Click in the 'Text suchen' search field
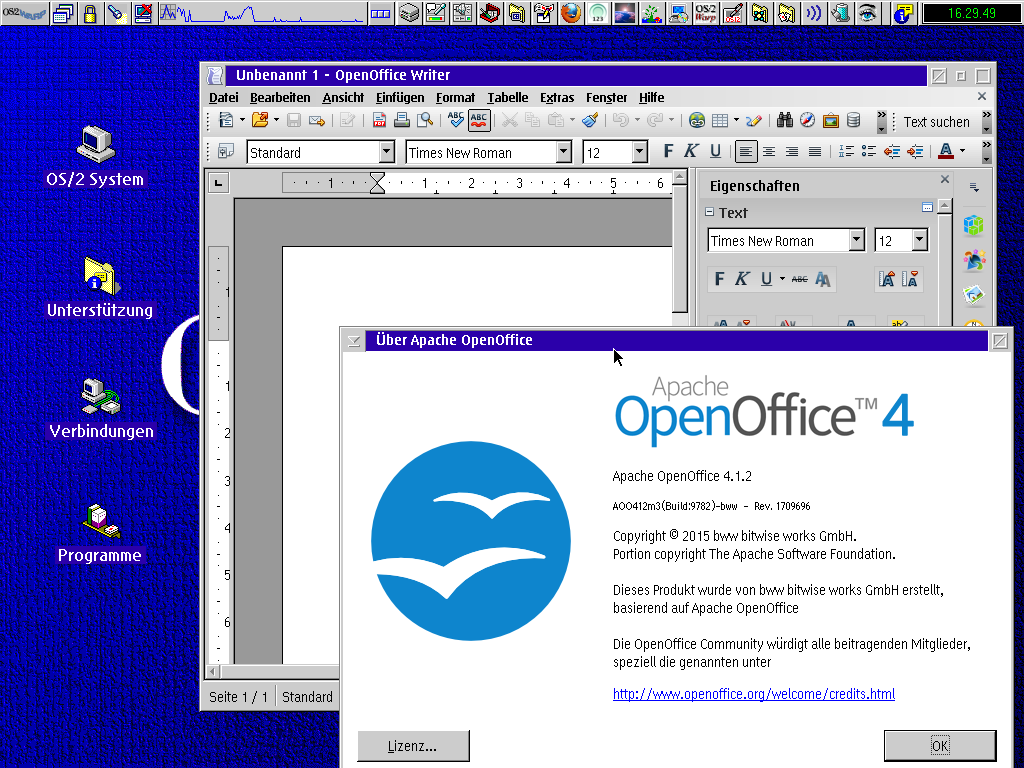The width and height of the screenshot is (1024, 768). point(939,121)
